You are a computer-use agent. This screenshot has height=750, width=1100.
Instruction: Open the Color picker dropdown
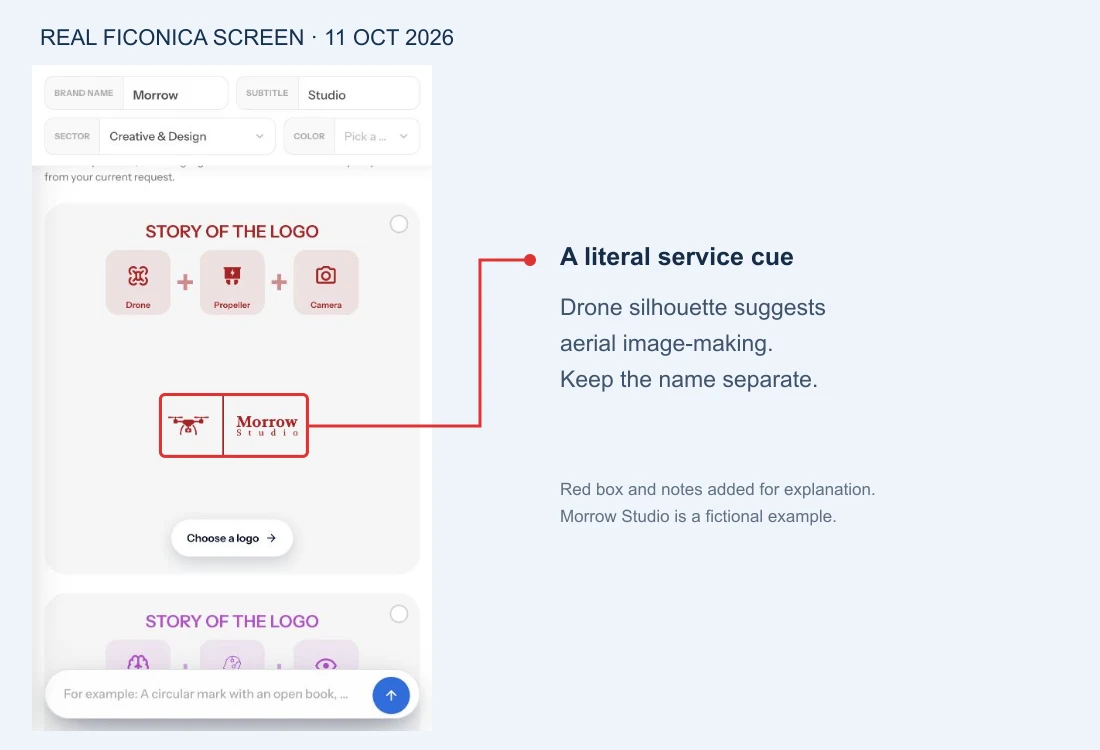(351, 136)
